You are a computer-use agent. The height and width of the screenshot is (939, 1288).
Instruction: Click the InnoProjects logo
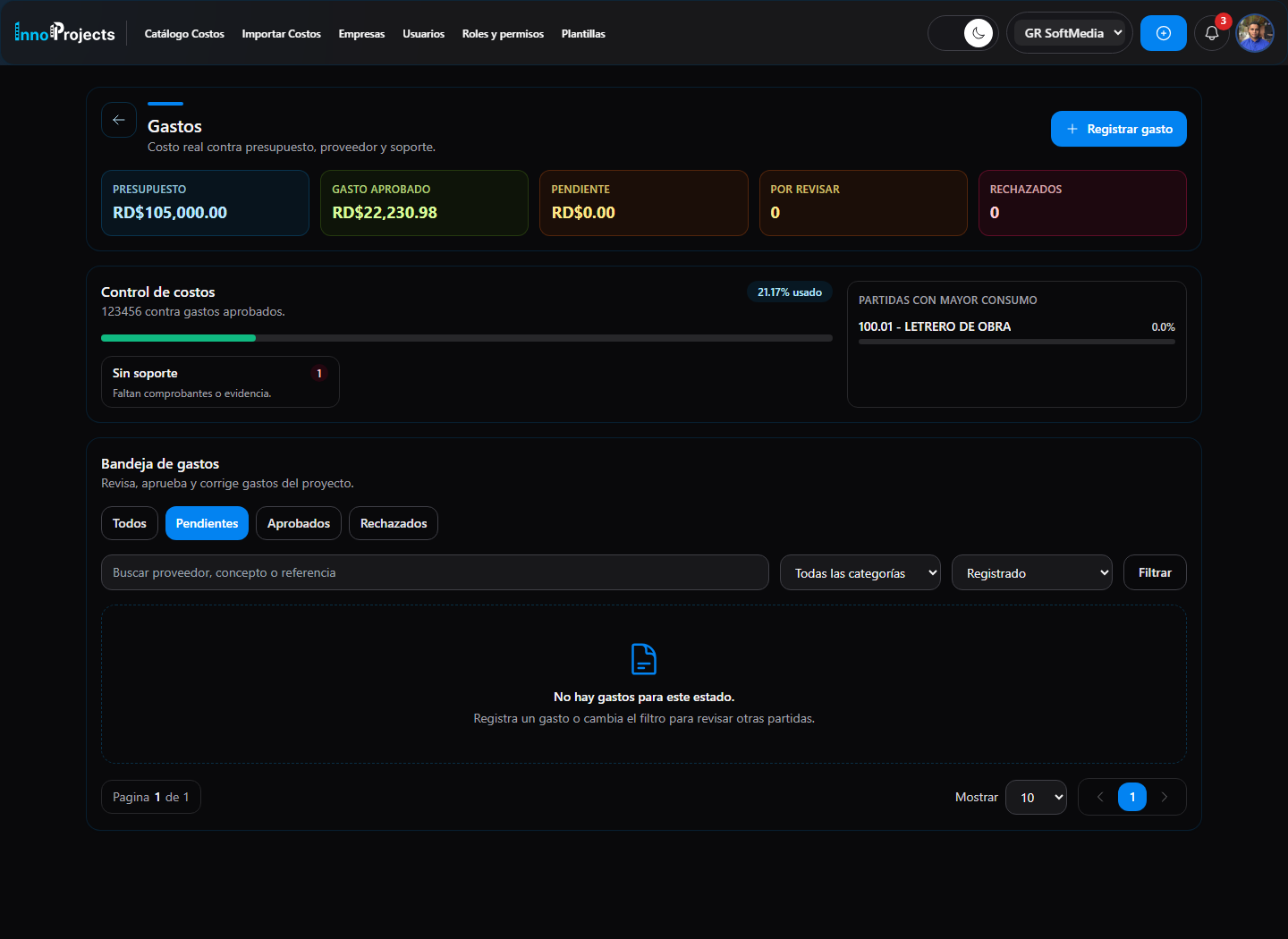(64, 33)
